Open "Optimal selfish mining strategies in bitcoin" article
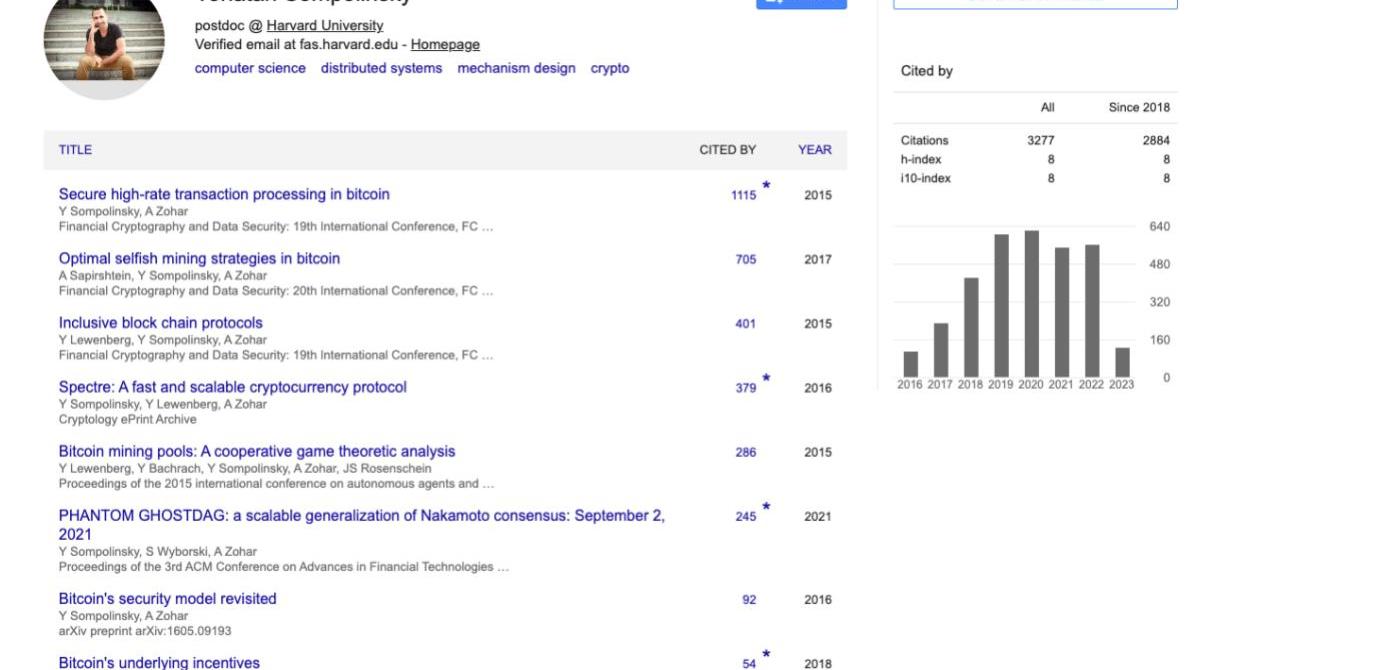This screenshot has width=1376, height=670. pyautogui.click(x=199, y=259)
